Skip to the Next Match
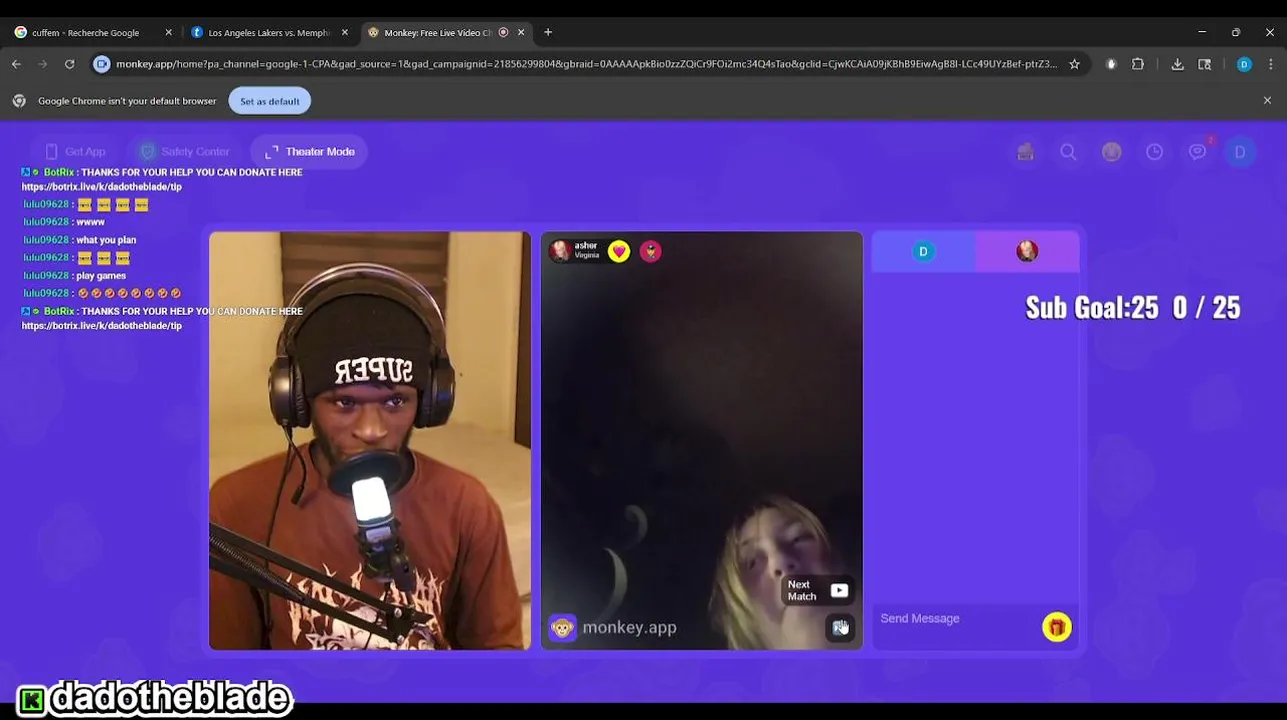Image resolution: width=1287 pixels, height=720 pixels. (x=816, y=590)
